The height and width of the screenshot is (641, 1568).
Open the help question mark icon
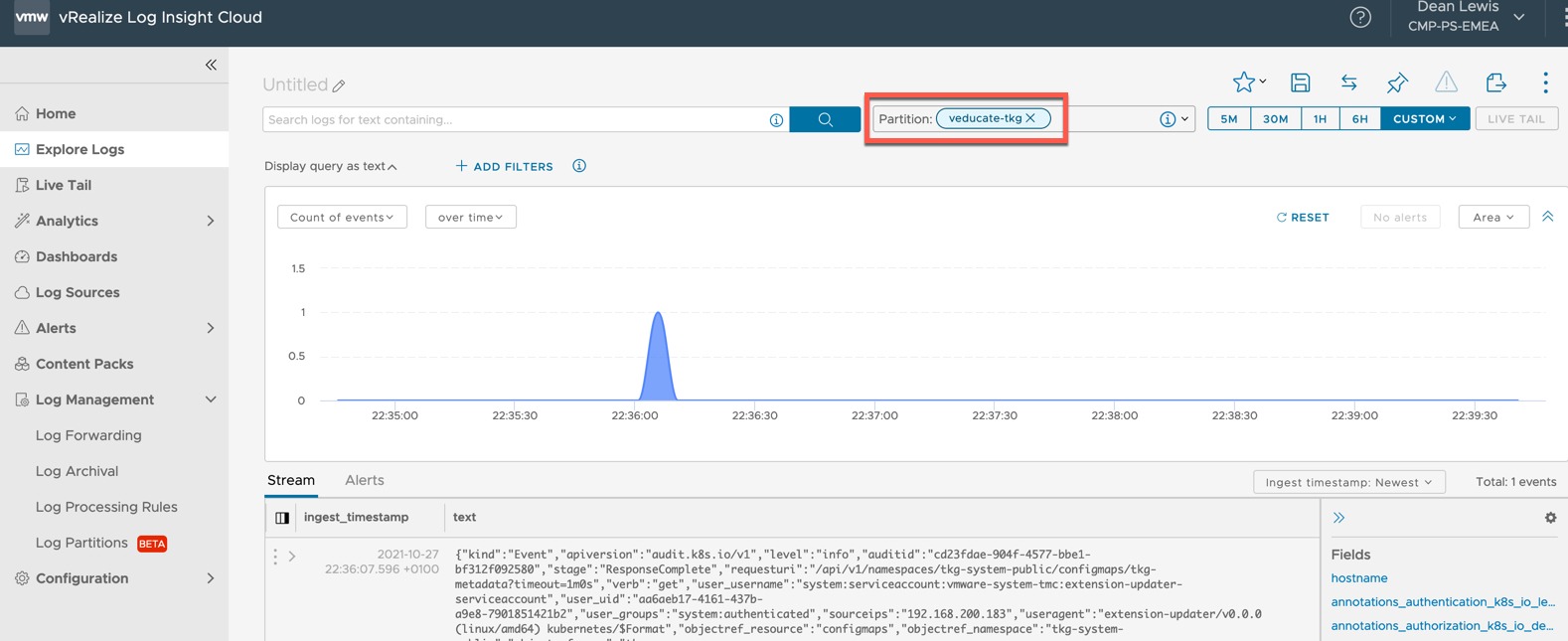click(x=1360, y=17)
